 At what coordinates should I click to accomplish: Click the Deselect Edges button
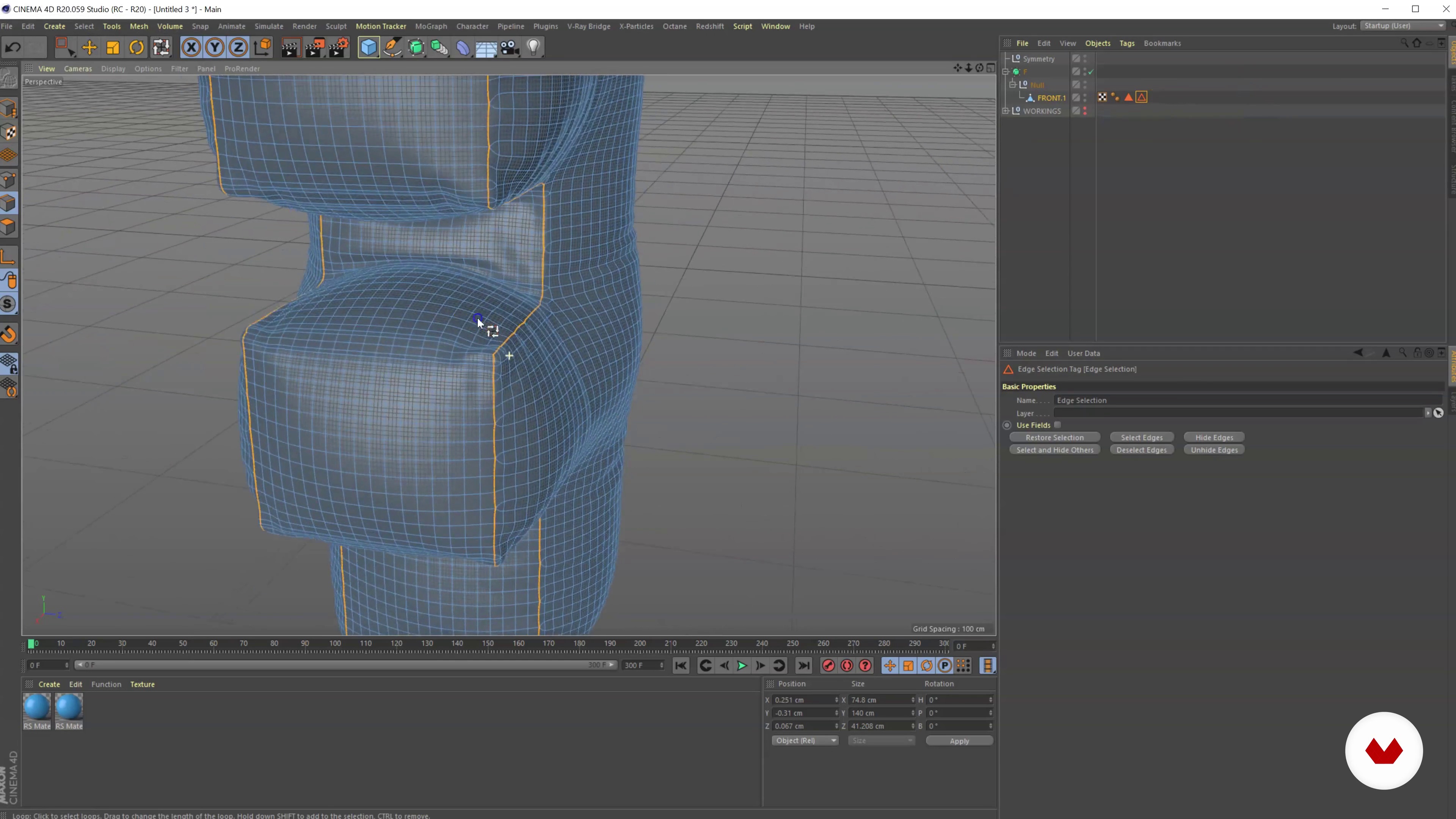coord(1142,450)
